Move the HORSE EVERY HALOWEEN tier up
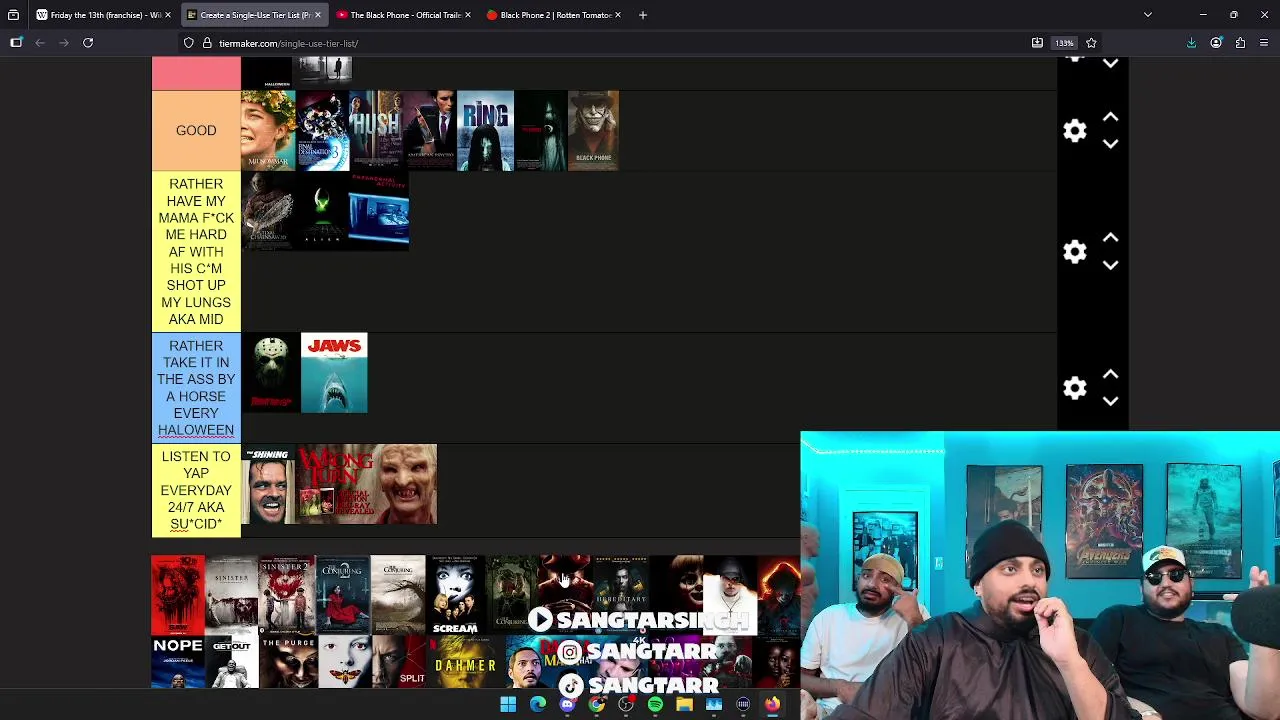 [x=1110, y=374]
